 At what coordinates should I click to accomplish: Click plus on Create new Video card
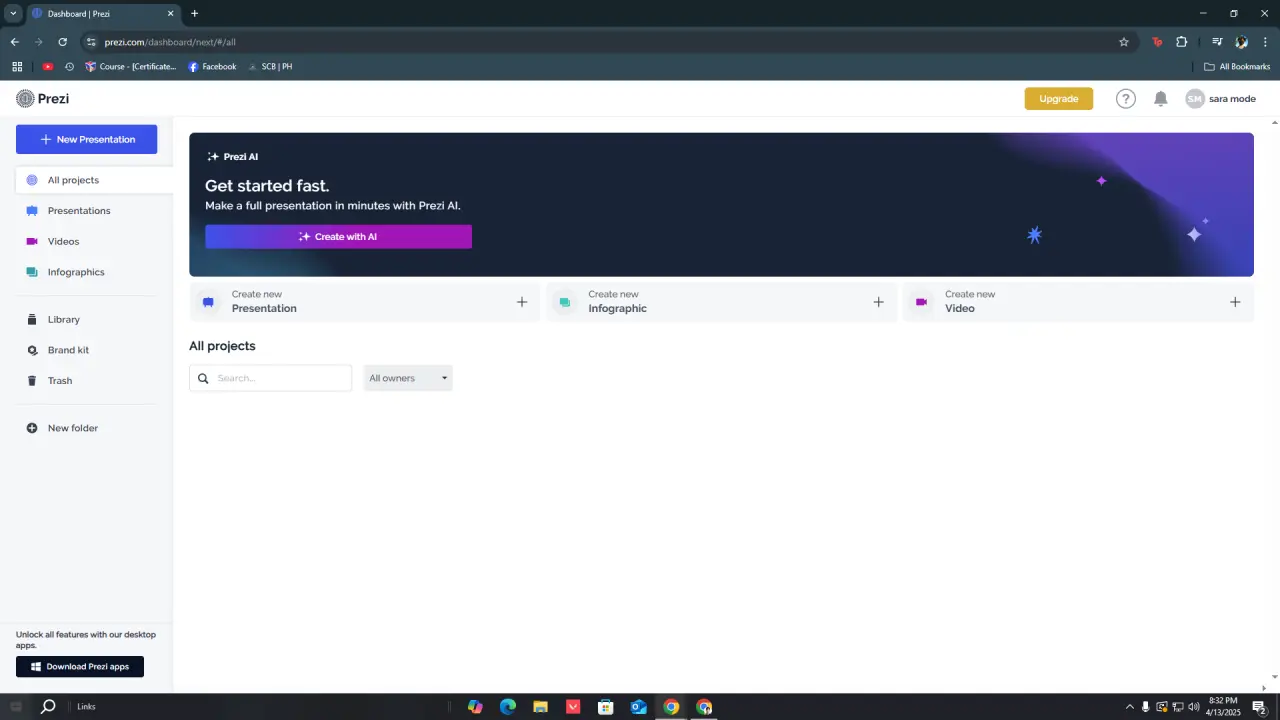[1235, 302]
